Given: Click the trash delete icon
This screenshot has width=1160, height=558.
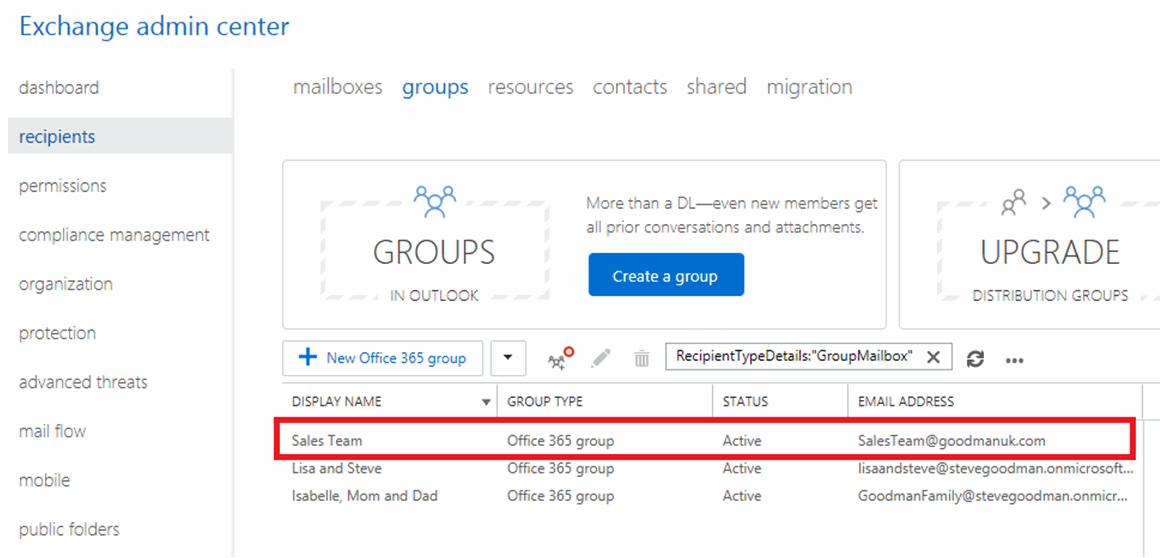Looking at the screenshot, I should pos(641,359).
